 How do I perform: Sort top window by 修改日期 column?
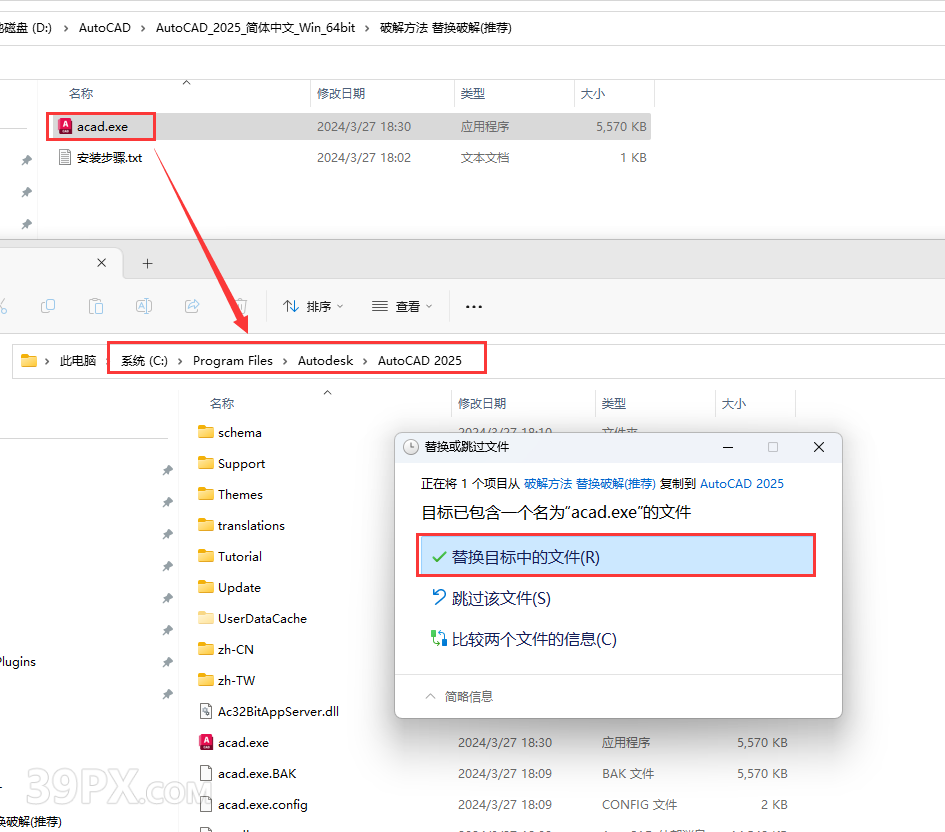pyautogui.click(x=341, y=93)
